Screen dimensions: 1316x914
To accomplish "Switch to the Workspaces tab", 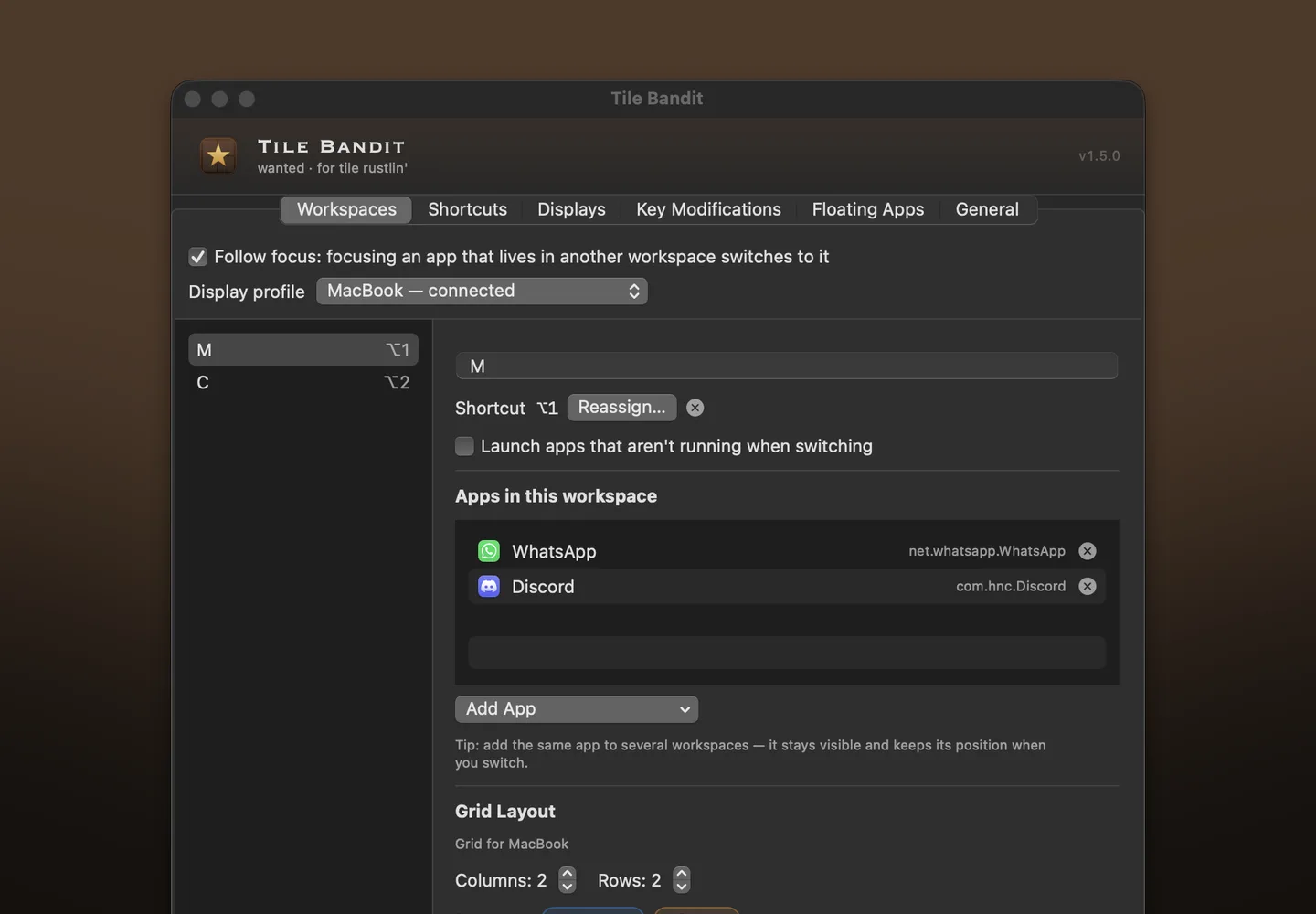I will click(x=346, y=209).
